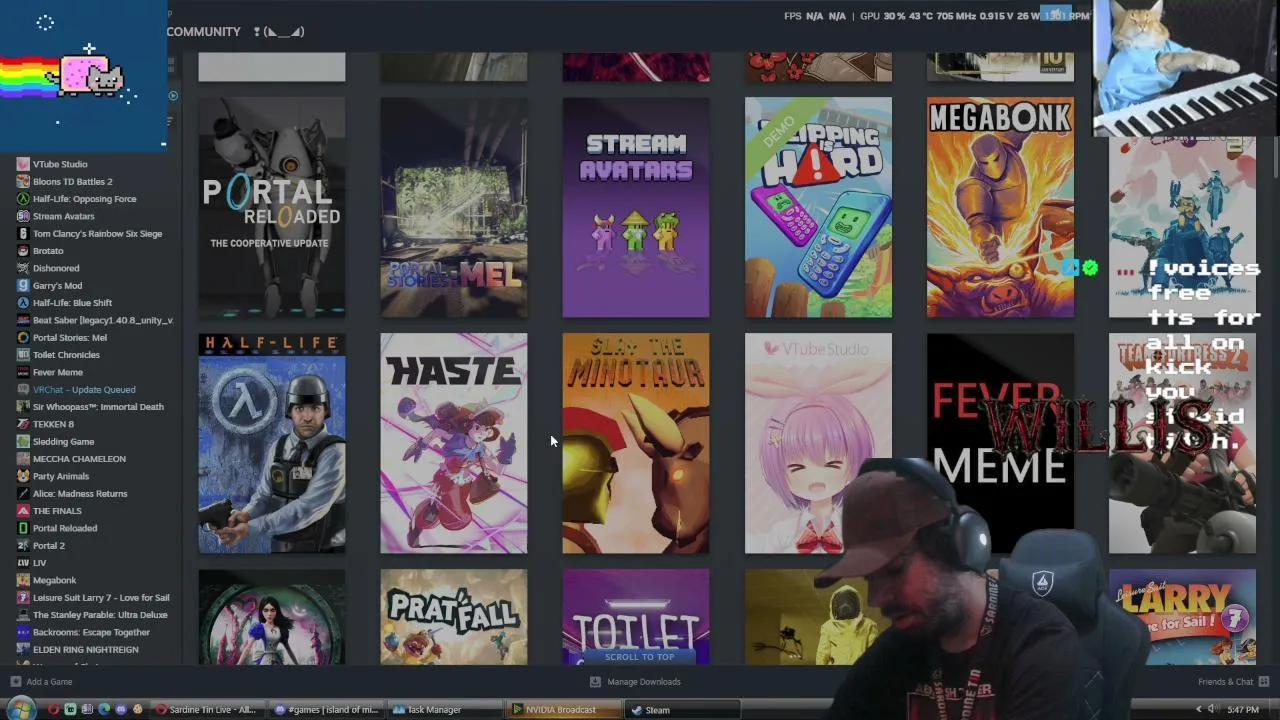This screenshot has width=1280, height=720.
Task: Open the Leisure Suit Larry cover
Action: coord(1182,616)
